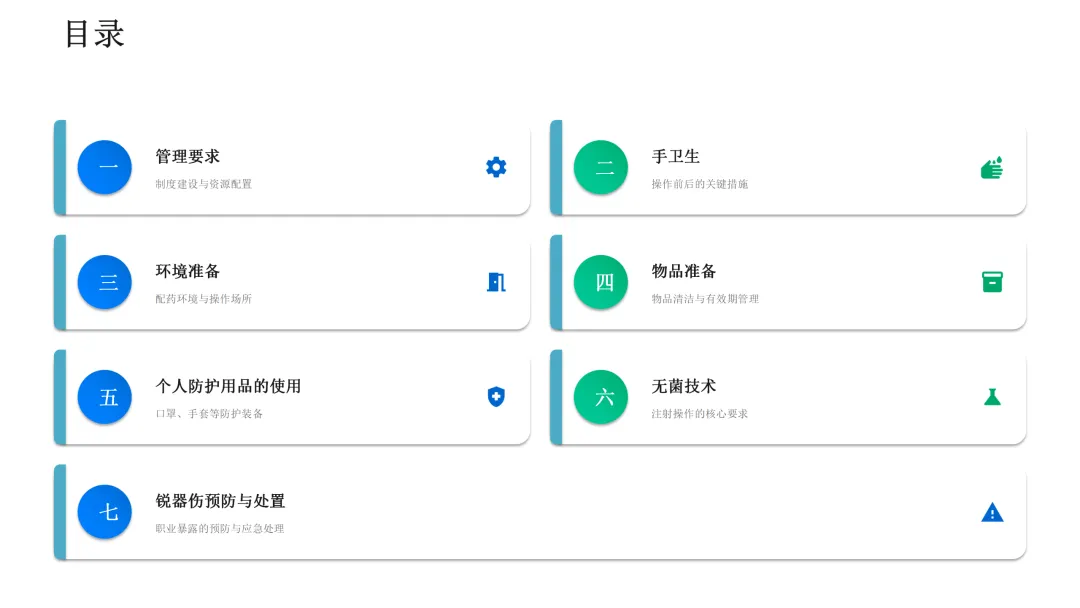Open the 手卫生 section title
Viewport: 1080px width, 608px height.
point(676,156)
